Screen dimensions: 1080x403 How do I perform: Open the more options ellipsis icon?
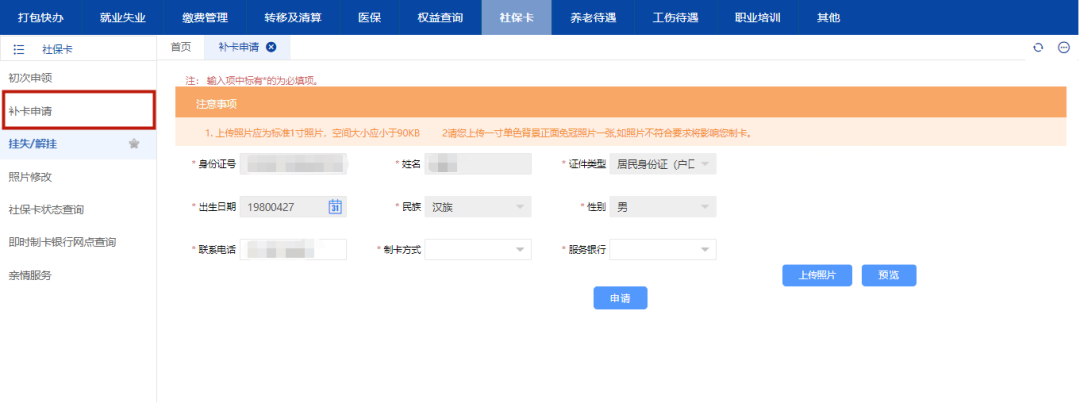pyautogui.click(x=1063, y=48)
